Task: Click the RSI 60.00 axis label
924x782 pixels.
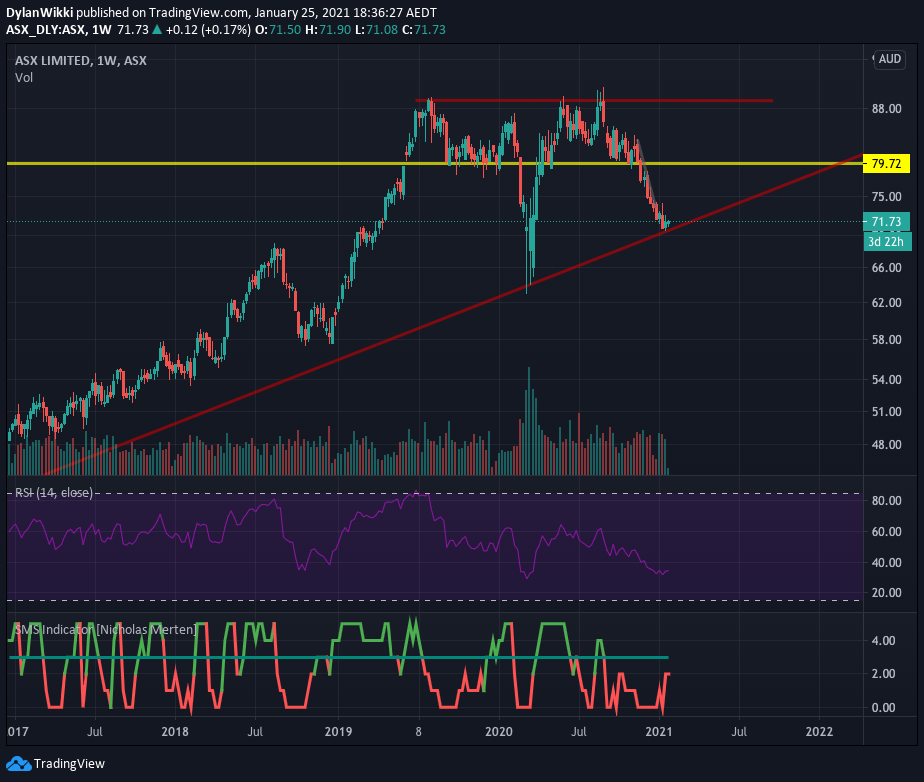Action: pos(886,532)
